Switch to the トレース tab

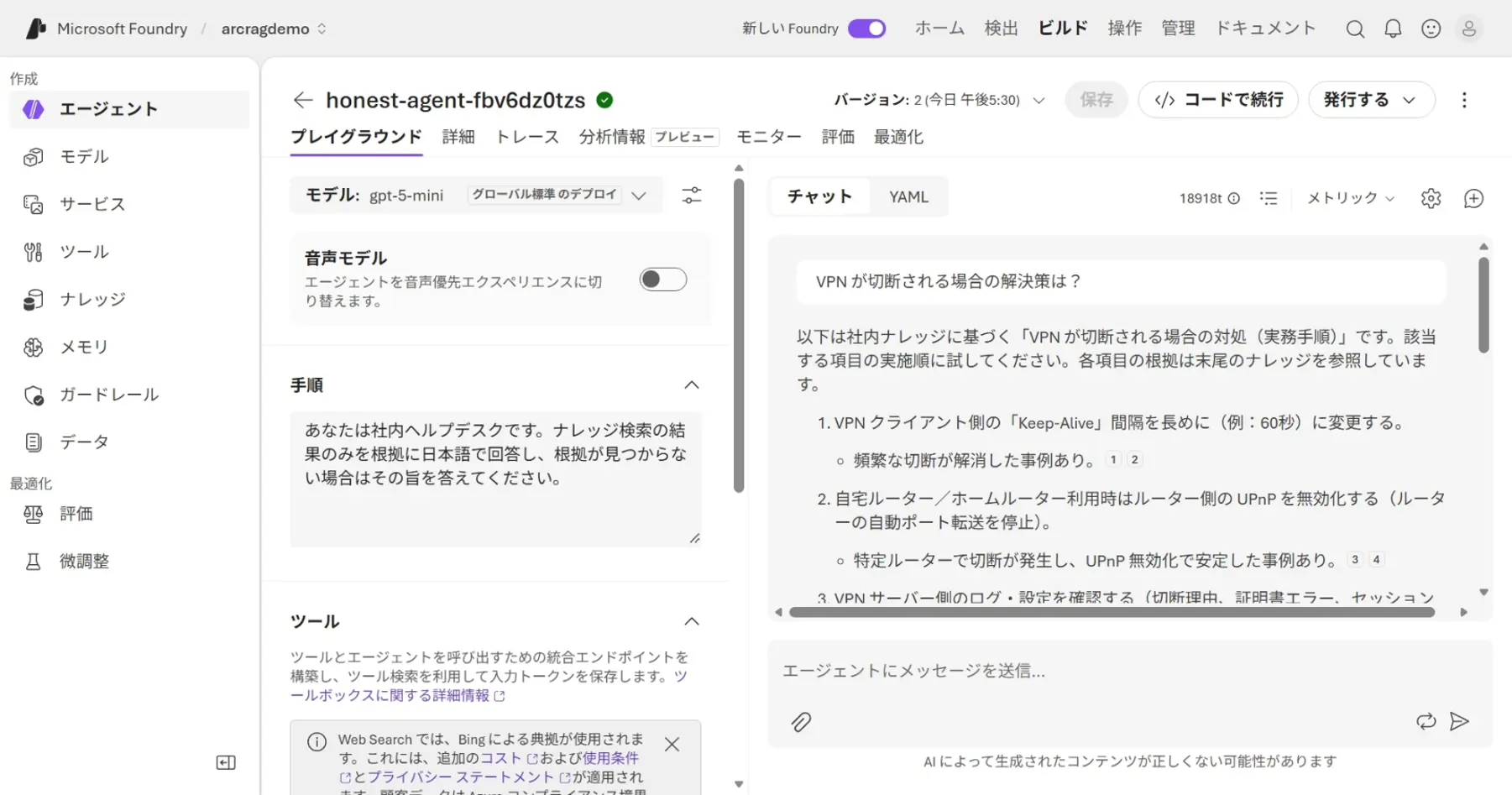pos(527,137)
